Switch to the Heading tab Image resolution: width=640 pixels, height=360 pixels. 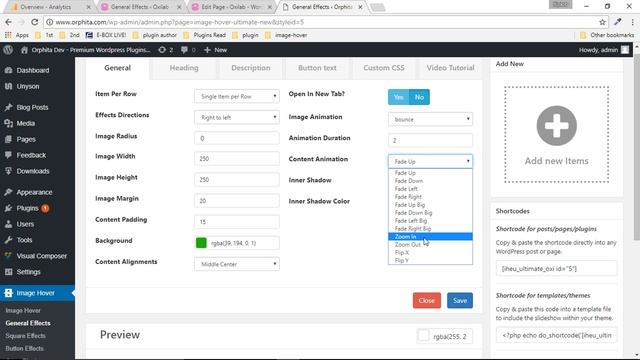click(184, 68)
